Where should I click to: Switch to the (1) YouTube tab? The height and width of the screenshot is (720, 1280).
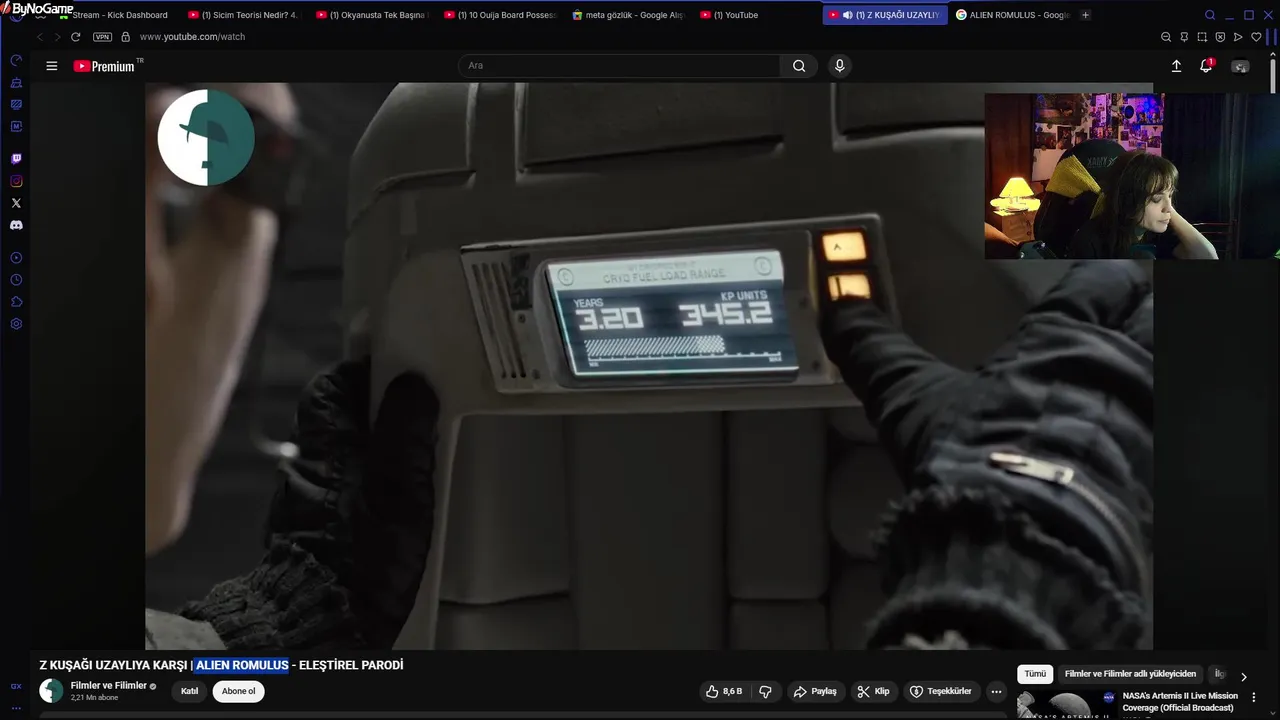click(x=755, y=15)
